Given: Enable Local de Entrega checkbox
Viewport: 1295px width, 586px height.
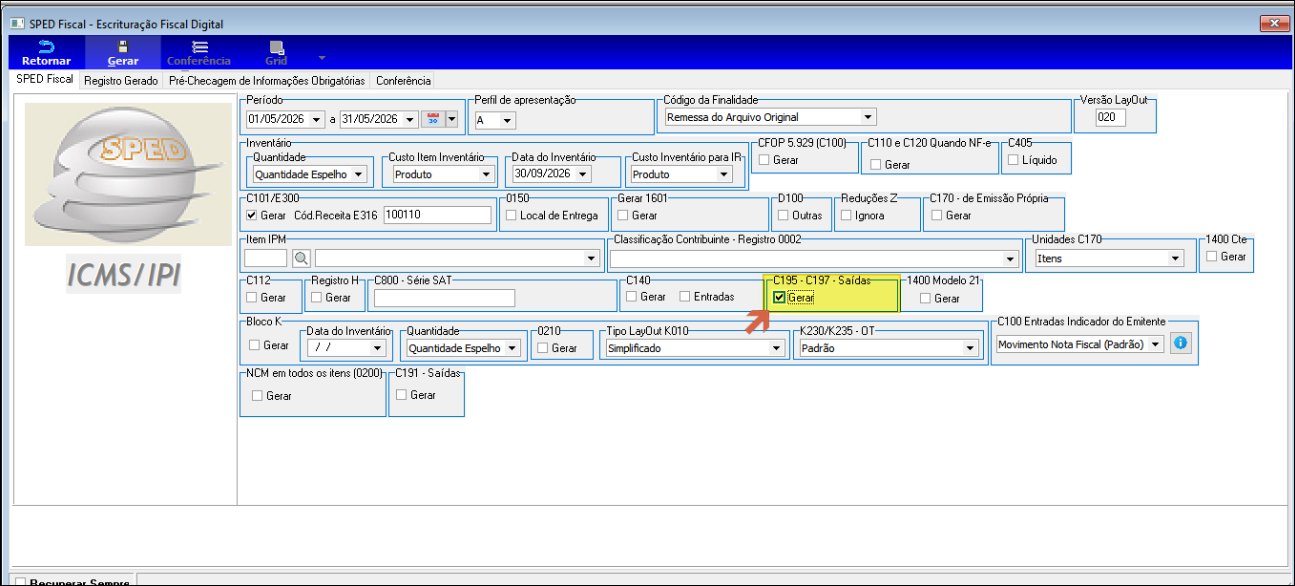Looking at the screenshot, I should click(x=512, y=215).
